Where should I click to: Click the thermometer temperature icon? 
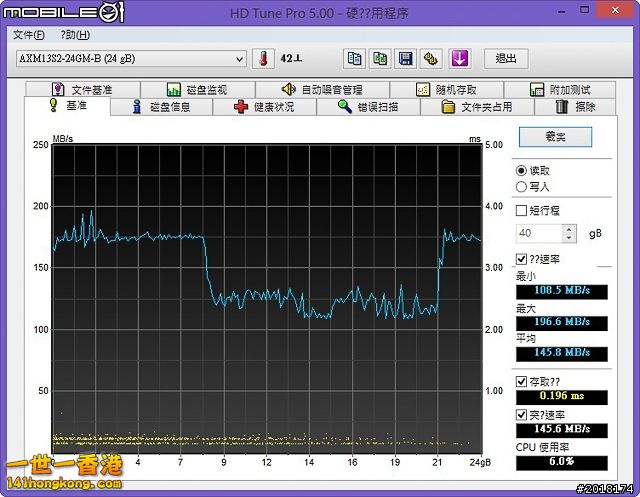tap(263, 58)
